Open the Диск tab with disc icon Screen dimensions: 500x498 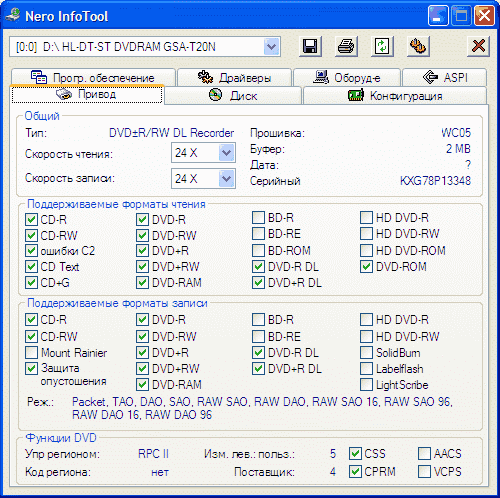(233, 96)
